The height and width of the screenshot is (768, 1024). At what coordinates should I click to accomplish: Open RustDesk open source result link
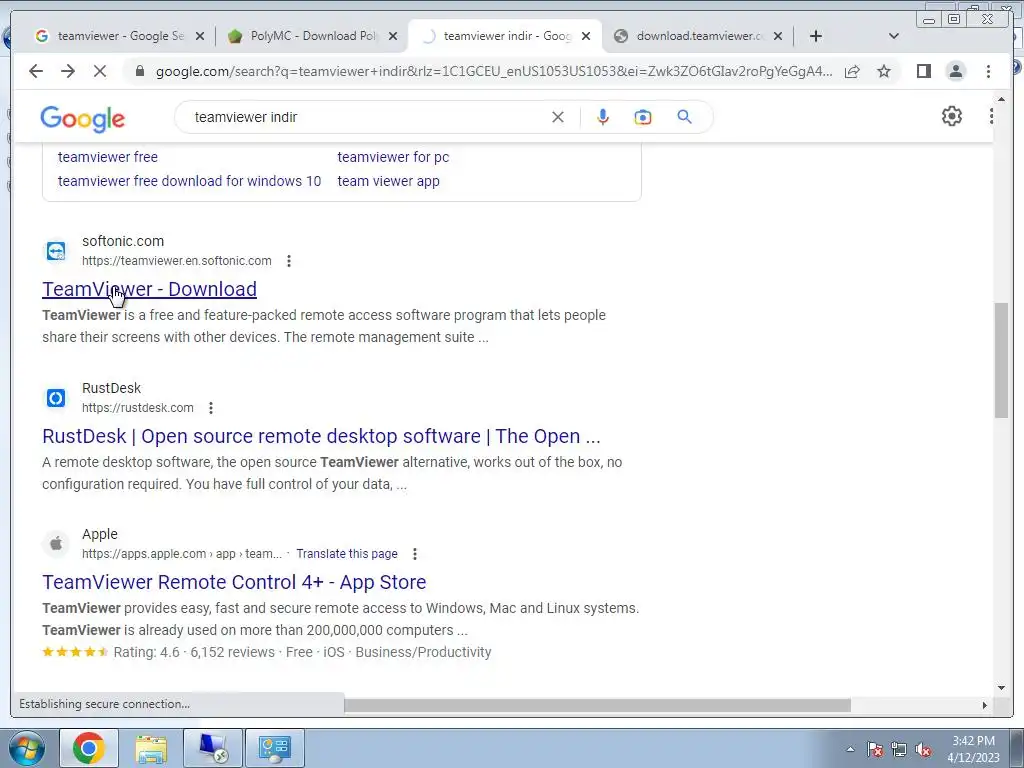(x=321, y=436)
